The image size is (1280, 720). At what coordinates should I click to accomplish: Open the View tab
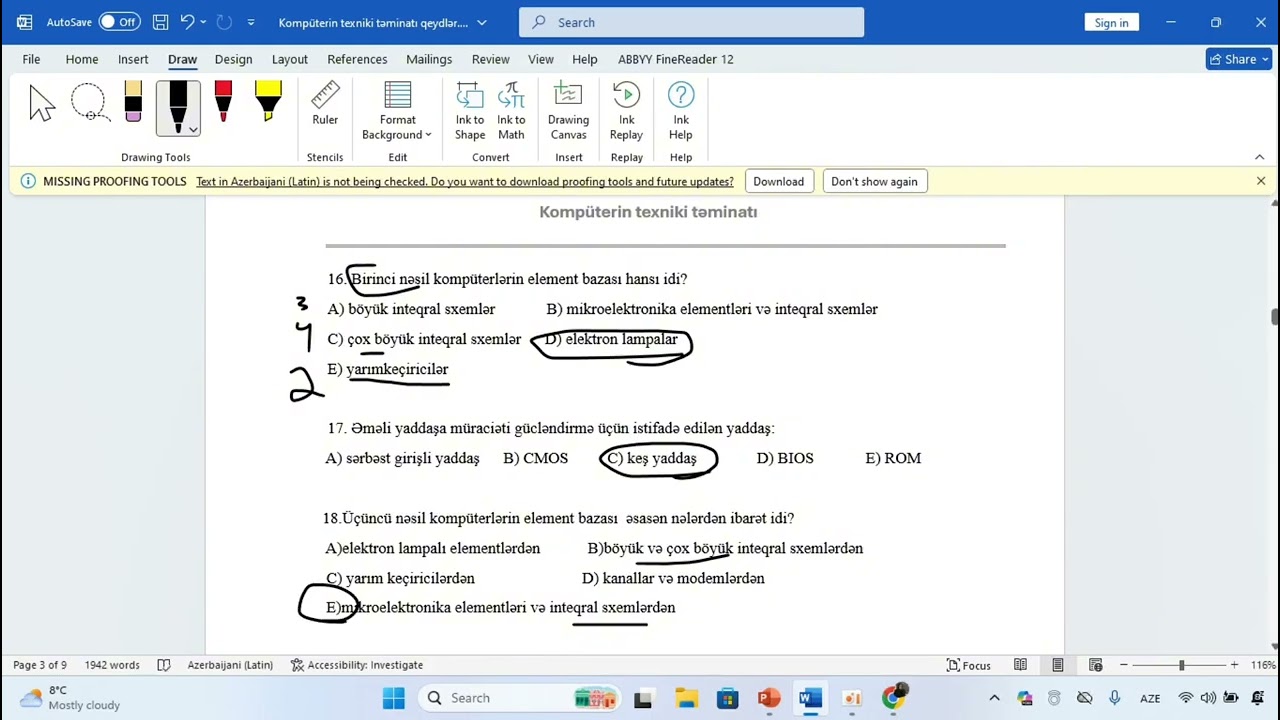click(541, 59)
